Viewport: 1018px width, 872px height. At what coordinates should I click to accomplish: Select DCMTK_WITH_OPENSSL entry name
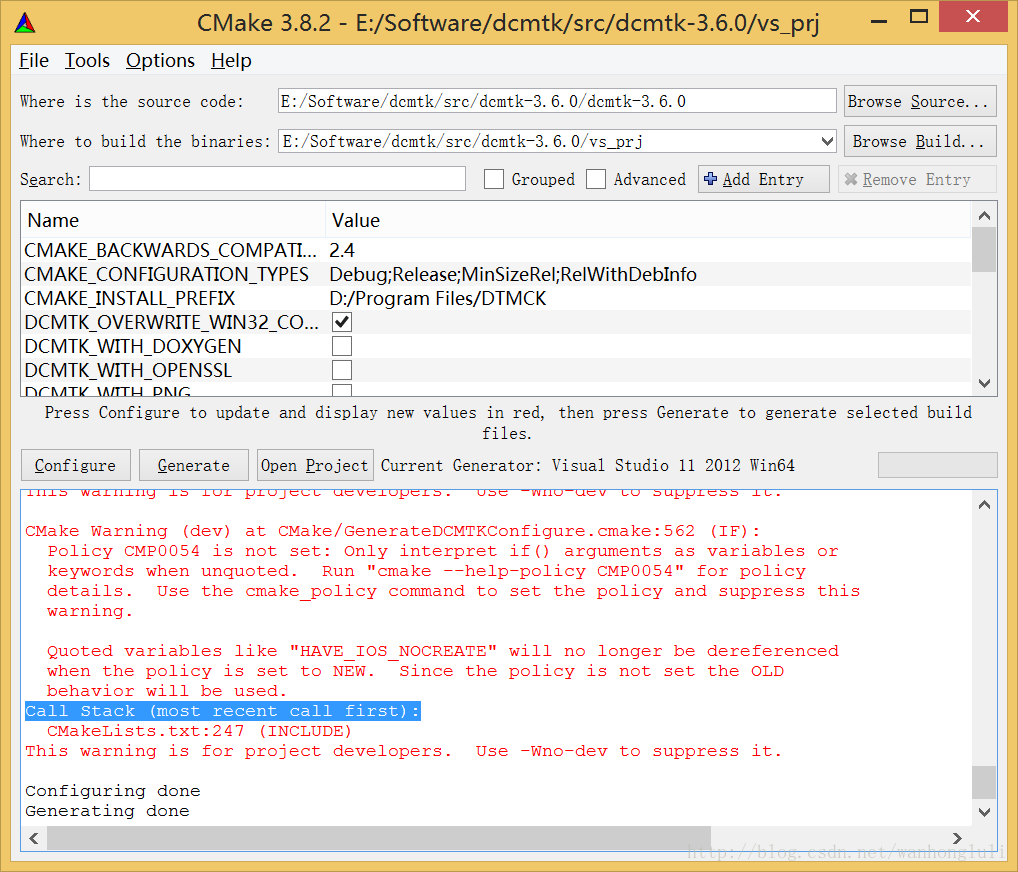(x=128, y=371)
